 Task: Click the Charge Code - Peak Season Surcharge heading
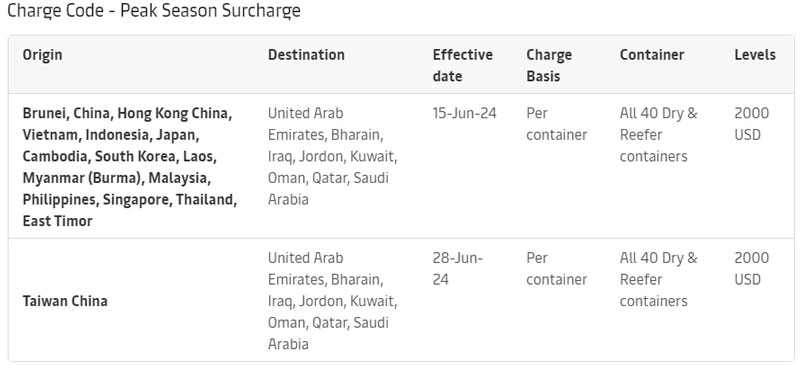pos(154,11)
